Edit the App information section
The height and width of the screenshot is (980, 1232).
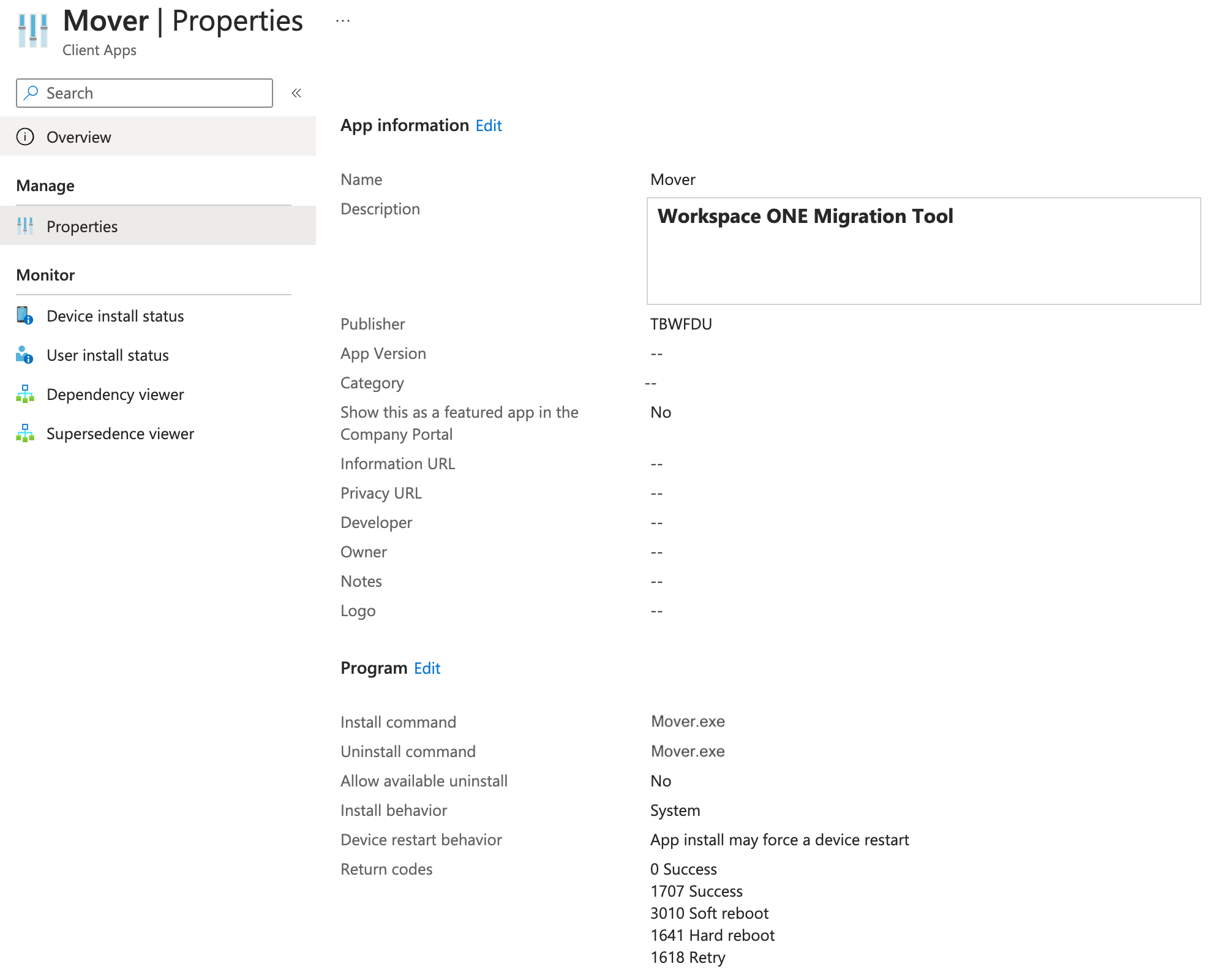489,126
